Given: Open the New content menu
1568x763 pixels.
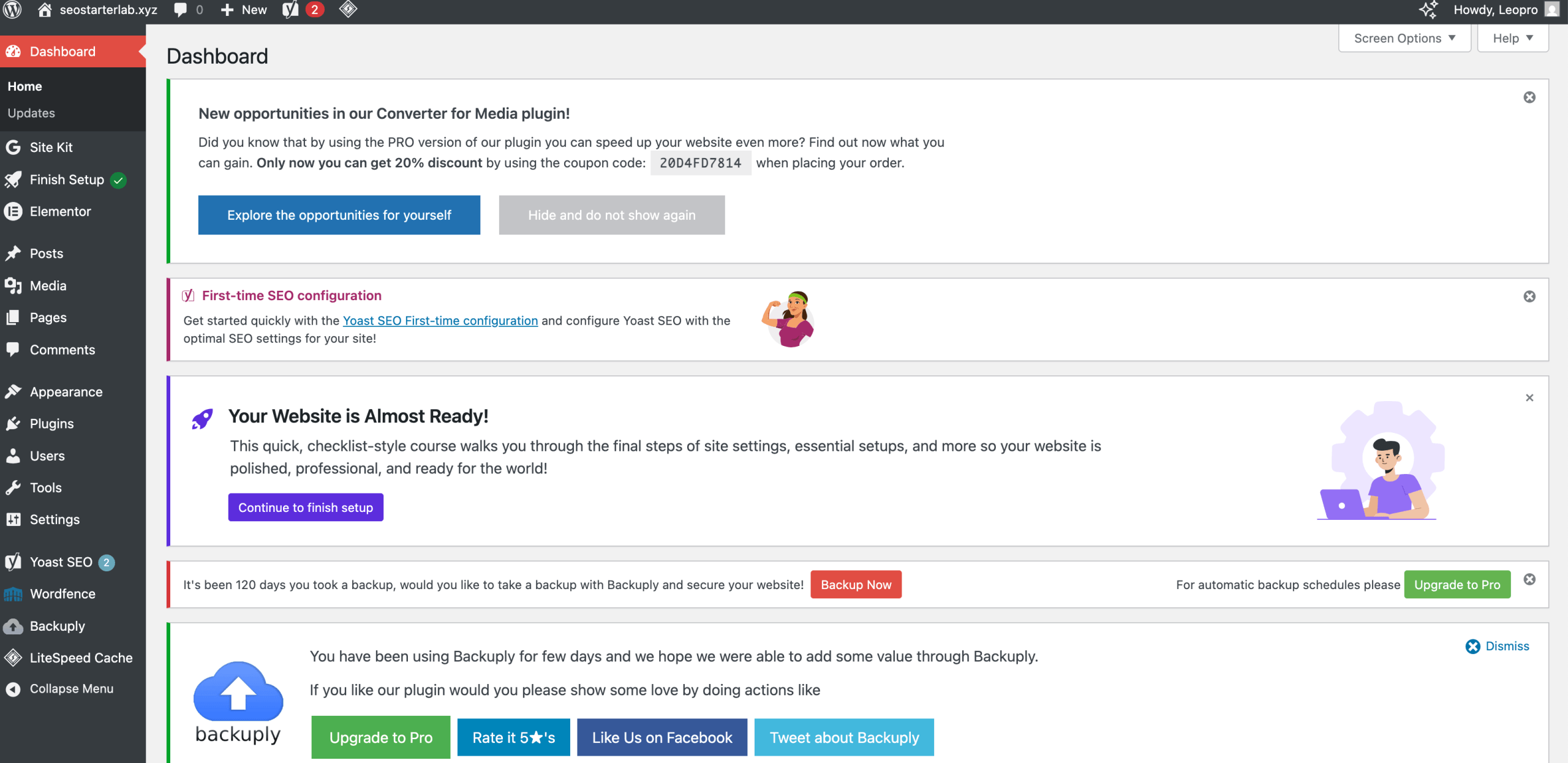Looking at the screenshot, I should pyautogui.click(x=243, y=9).
